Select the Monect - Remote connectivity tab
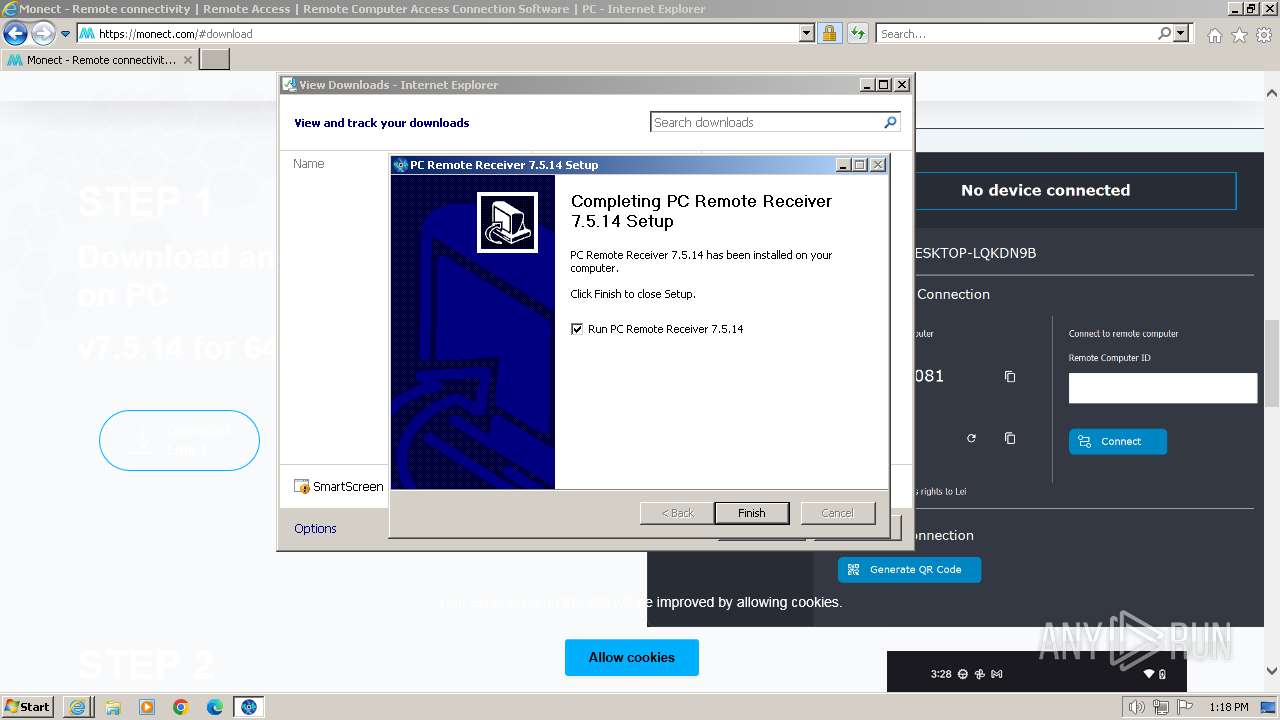This screenshot has height=720, width=1280. (100, 60)
